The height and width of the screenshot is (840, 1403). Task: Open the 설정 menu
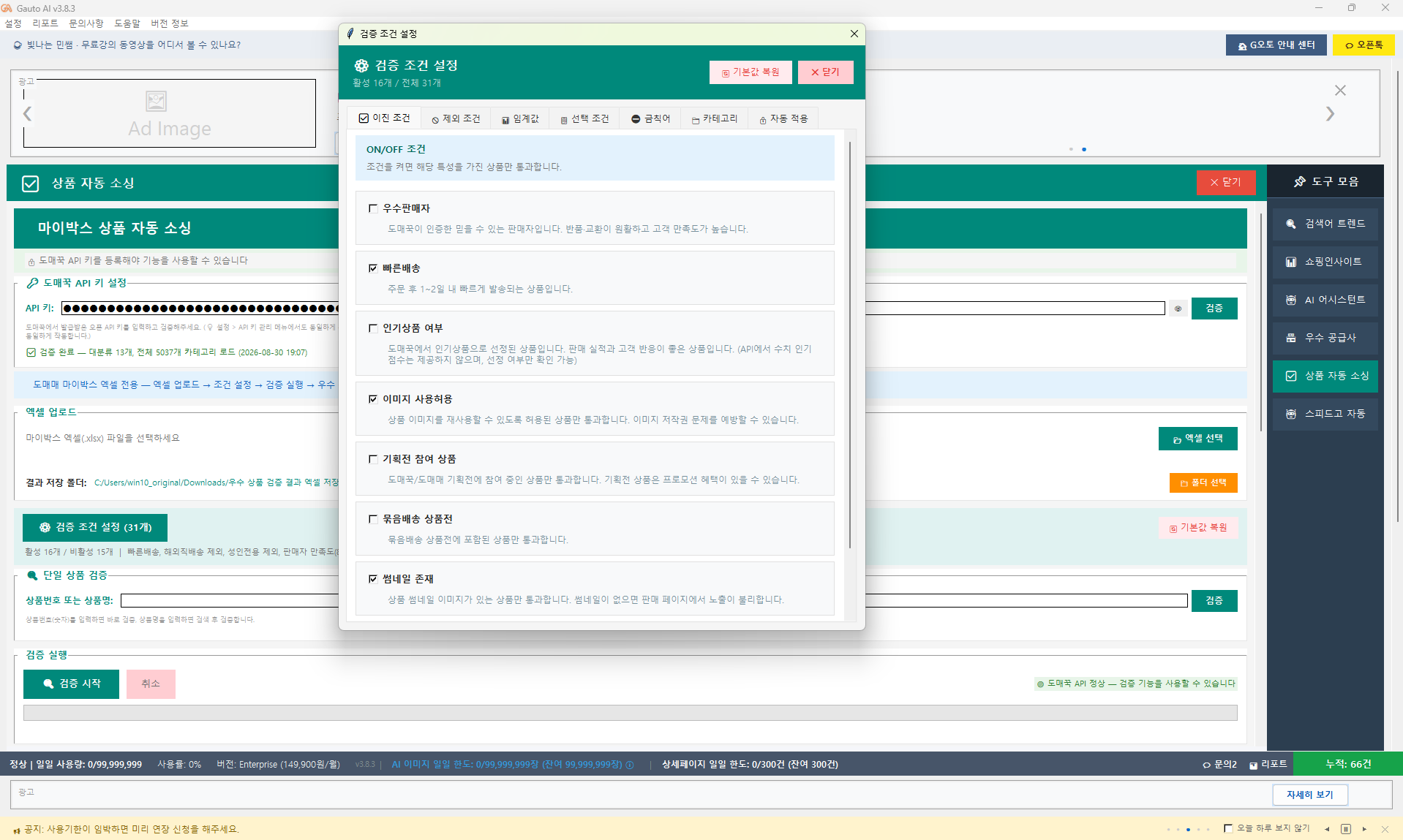point(13,23)
